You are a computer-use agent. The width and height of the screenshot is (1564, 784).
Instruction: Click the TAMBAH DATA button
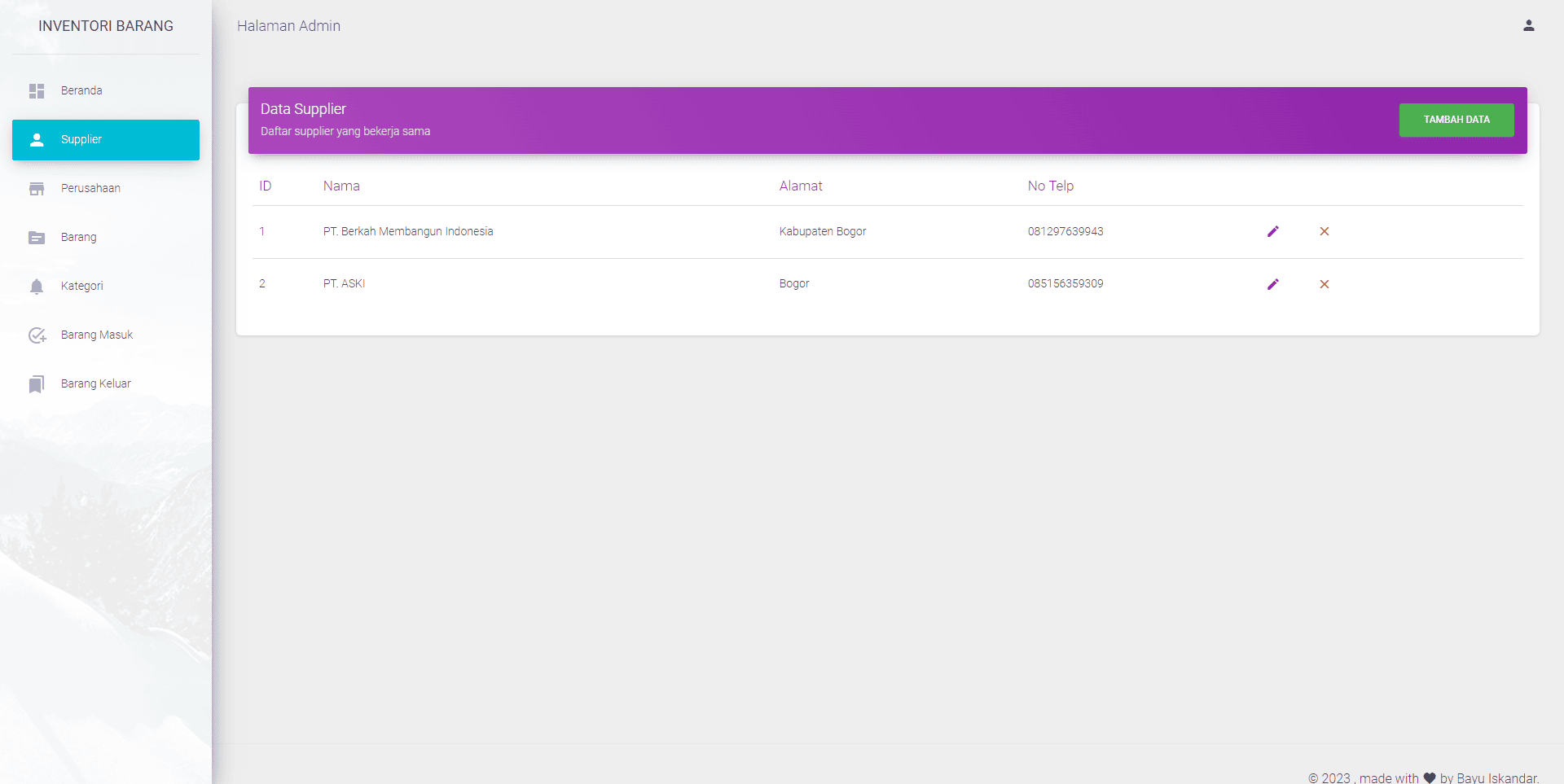1456,120
